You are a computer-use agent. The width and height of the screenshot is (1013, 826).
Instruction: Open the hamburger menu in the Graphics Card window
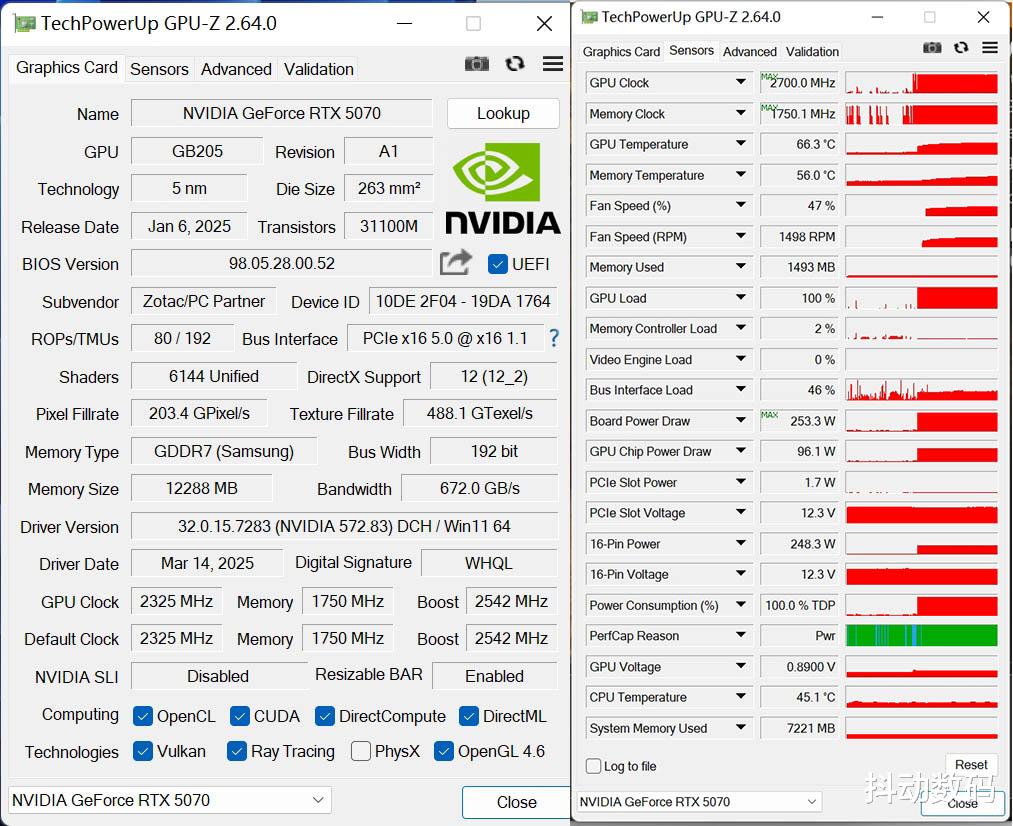(552, 64)
